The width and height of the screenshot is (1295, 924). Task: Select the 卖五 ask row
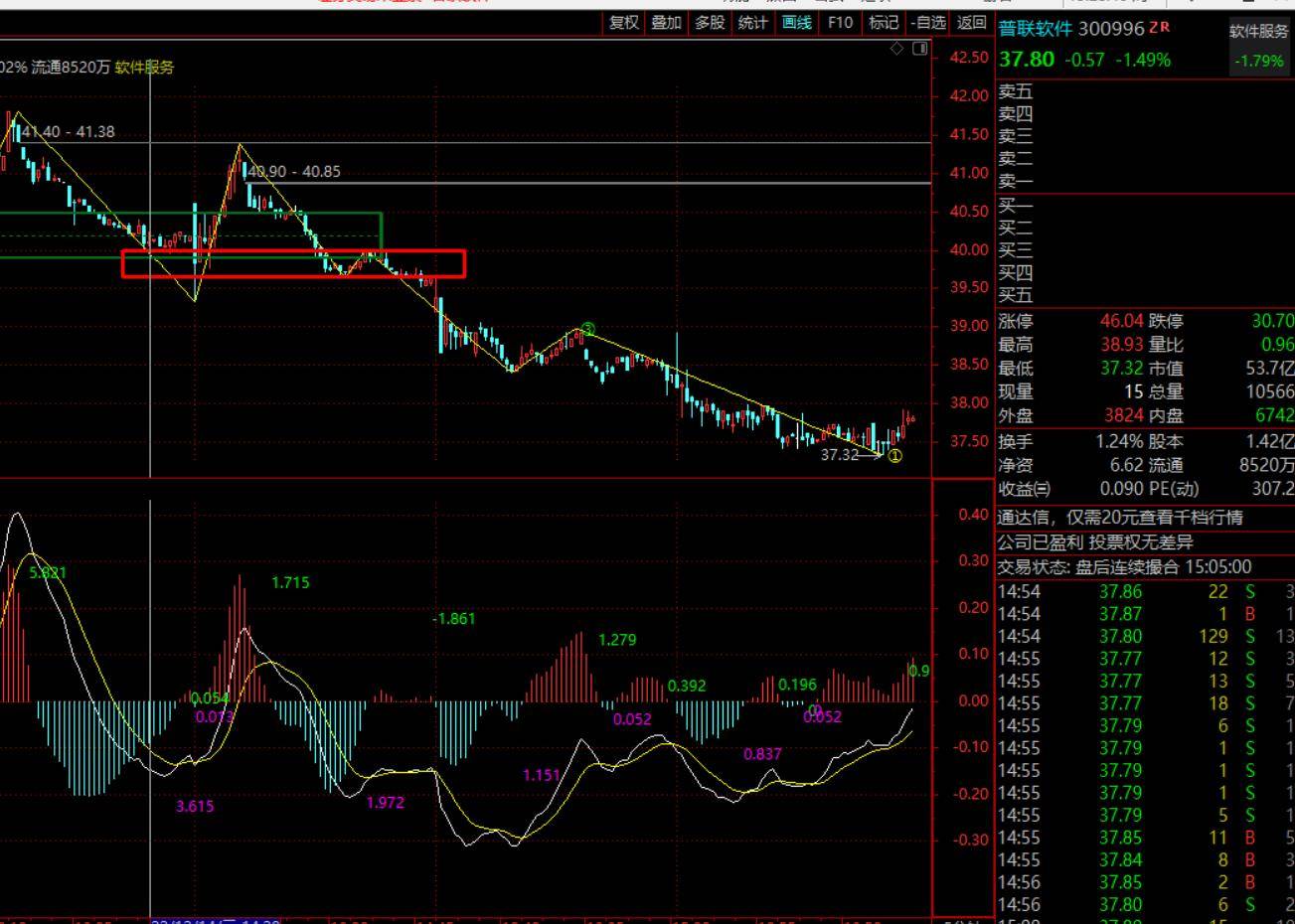click(x=1145, y=93)
